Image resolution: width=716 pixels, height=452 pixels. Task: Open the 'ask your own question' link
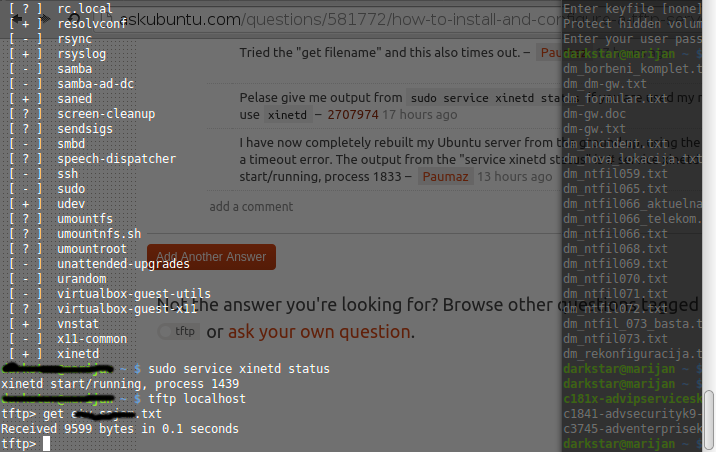(320, 331)
